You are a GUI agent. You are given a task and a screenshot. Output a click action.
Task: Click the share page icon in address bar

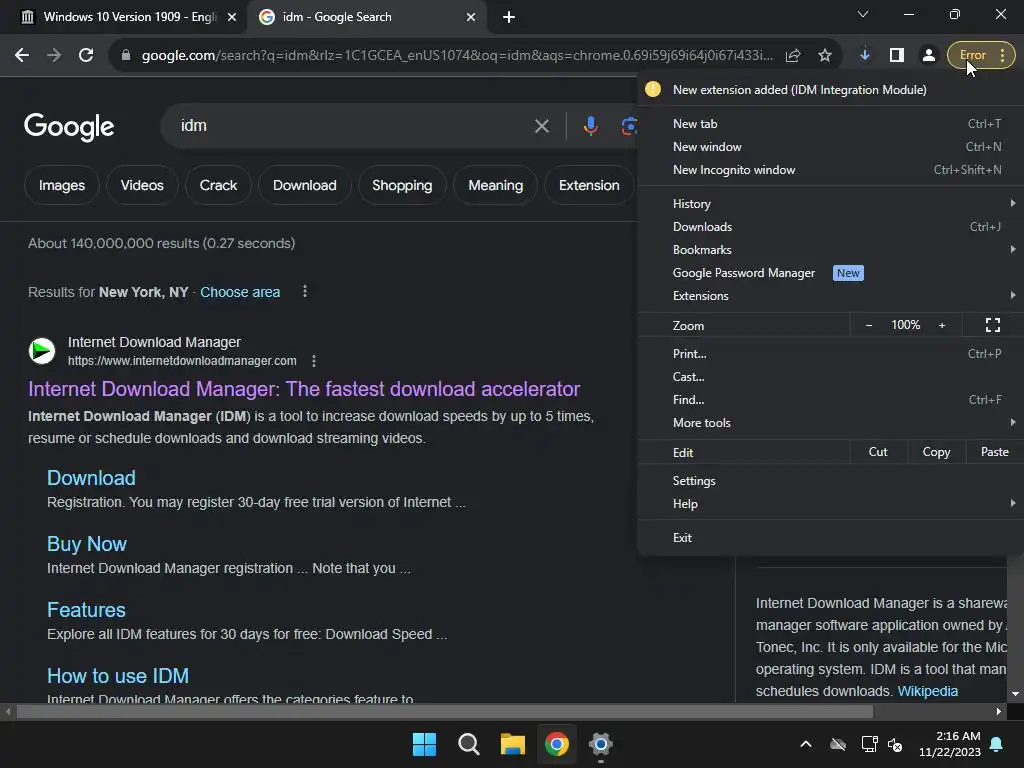[793, 56]
